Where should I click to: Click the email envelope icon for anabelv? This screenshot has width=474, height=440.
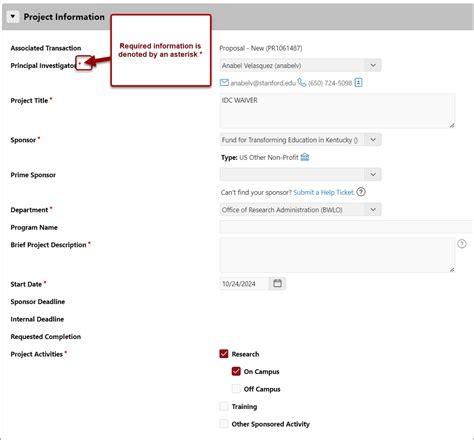click(x=224, y=82)
